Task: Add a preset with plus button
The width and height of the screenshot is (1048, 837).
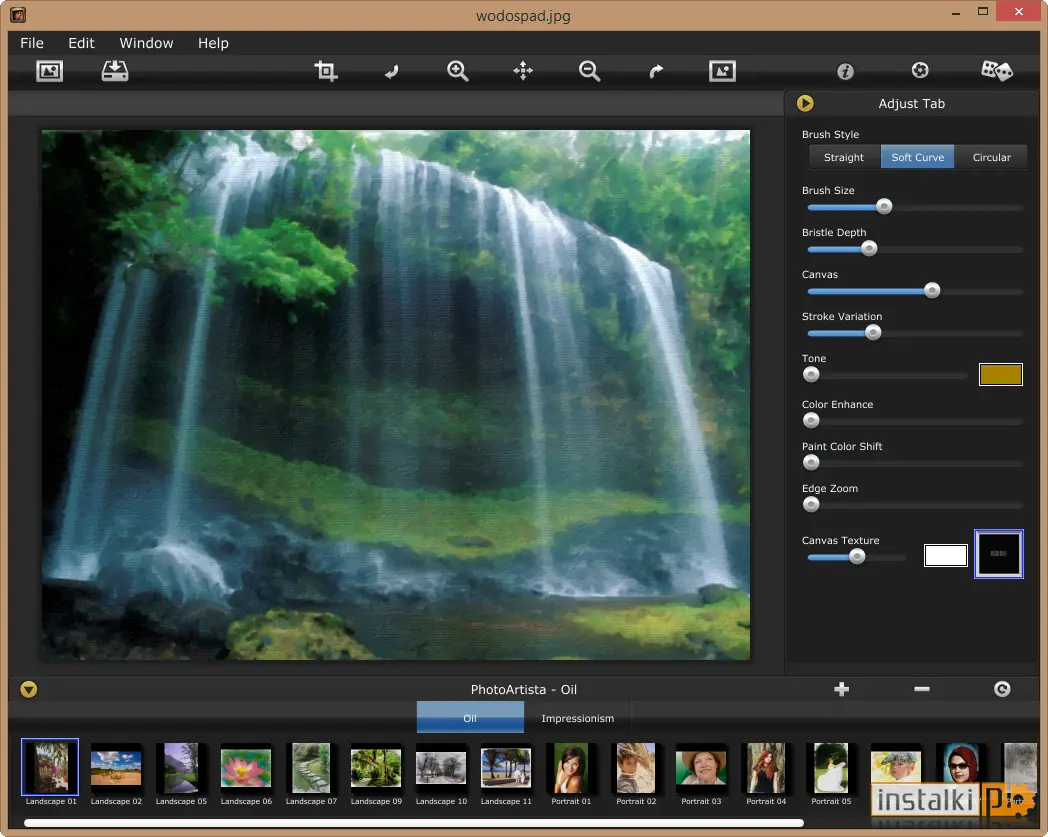Action: (x=841, y=689)
